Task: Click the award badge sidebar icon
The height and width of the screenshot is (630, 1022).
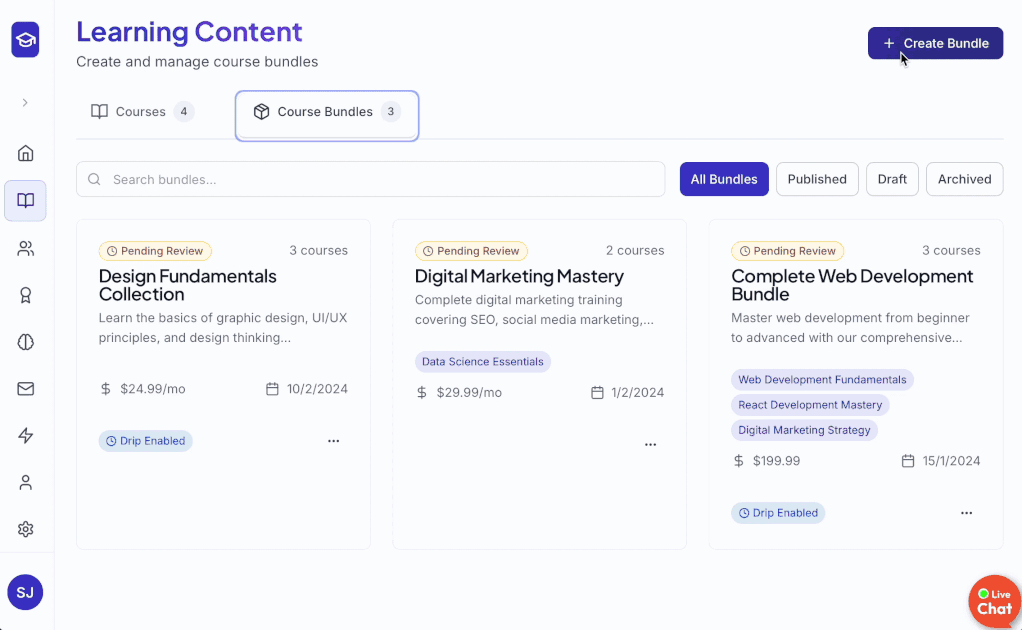Action: 26,295
